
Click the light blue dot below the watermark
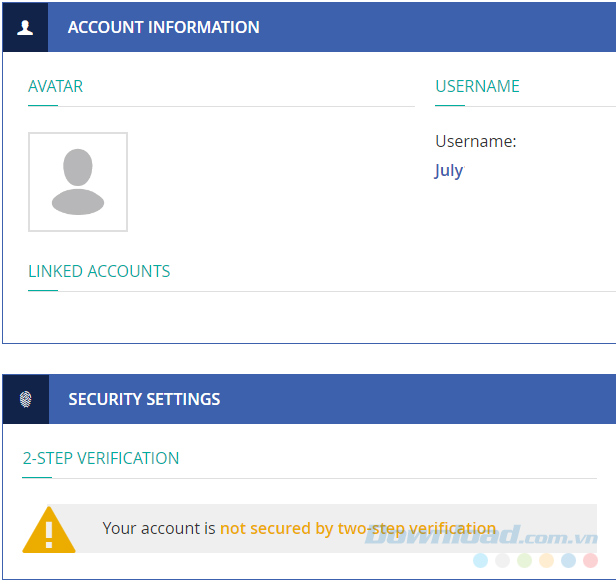tap(481, 561)
